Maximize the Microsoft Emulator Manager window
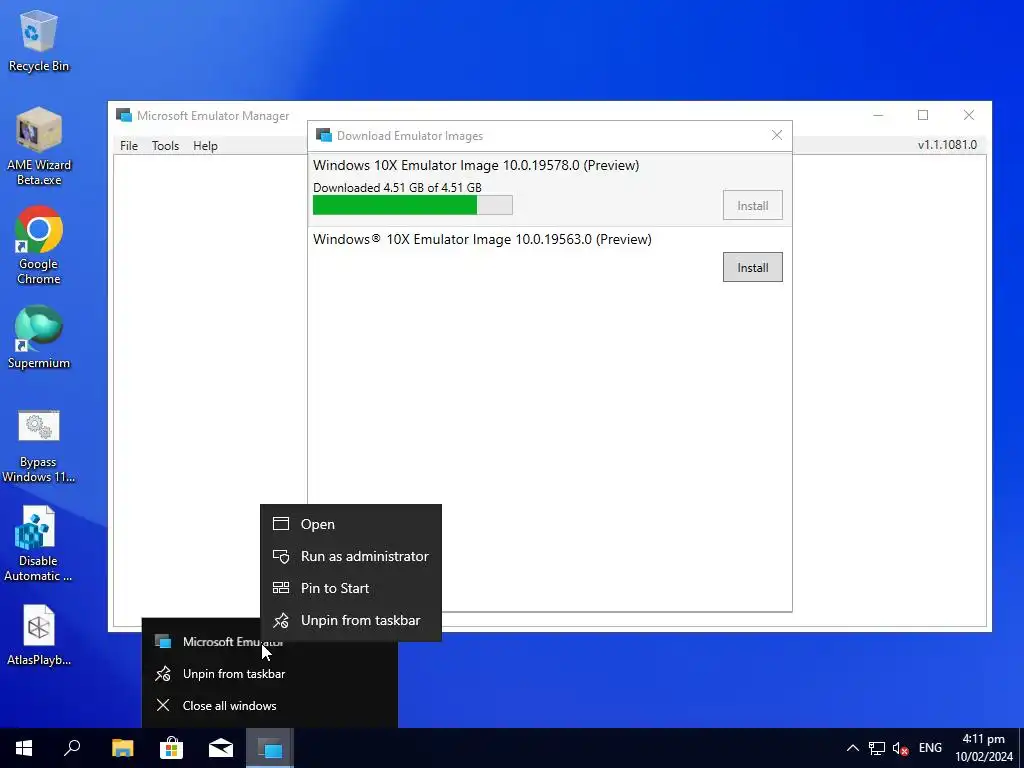Screen dimensions: 1024x768 pyautogui.click(x=923, y=115)
